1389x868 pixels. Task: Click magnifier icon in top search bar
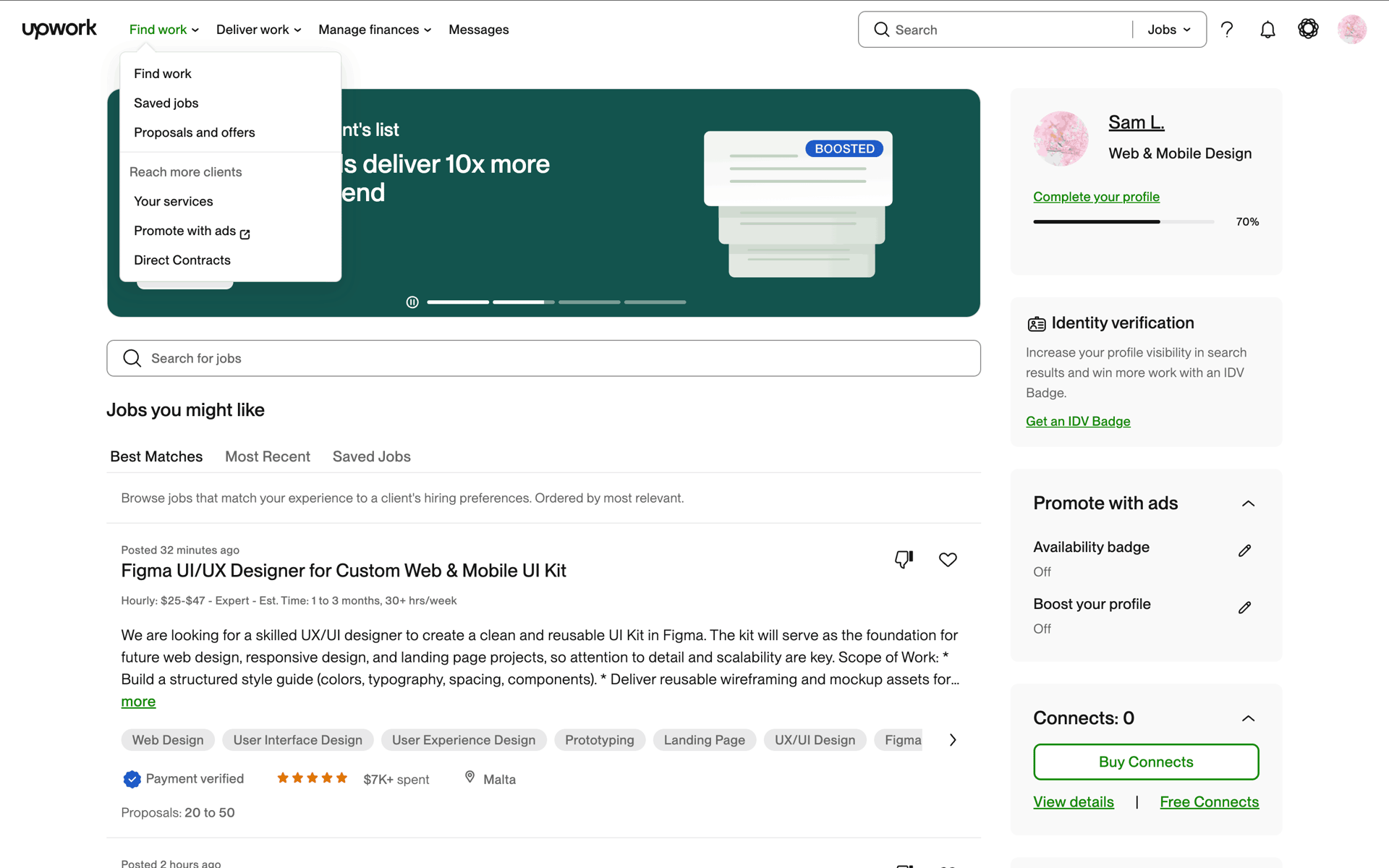click(x=881, y=30)
